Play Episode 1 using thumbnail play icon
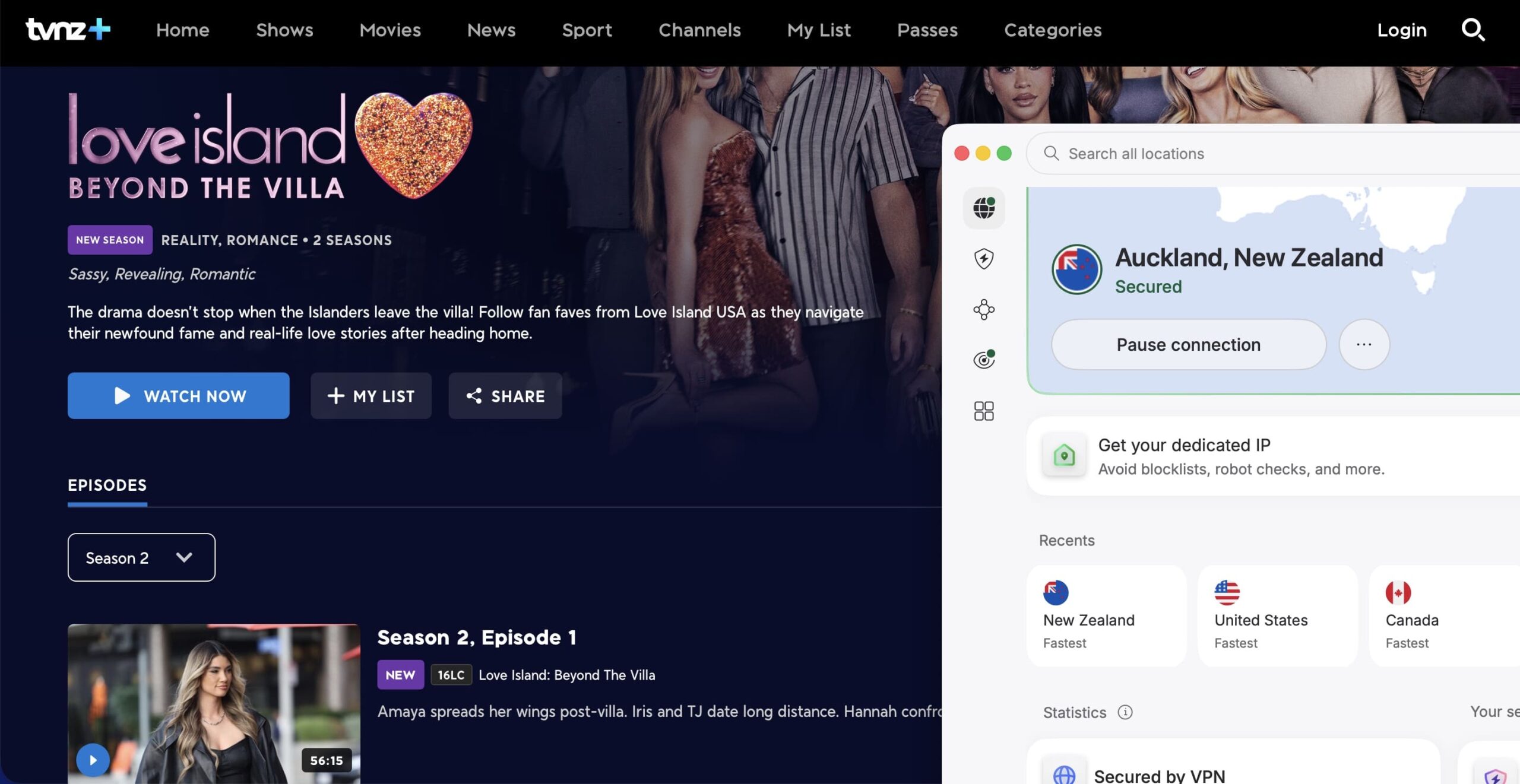The height and width of the screenshot is (784, 1520). (x=93, y=760)
